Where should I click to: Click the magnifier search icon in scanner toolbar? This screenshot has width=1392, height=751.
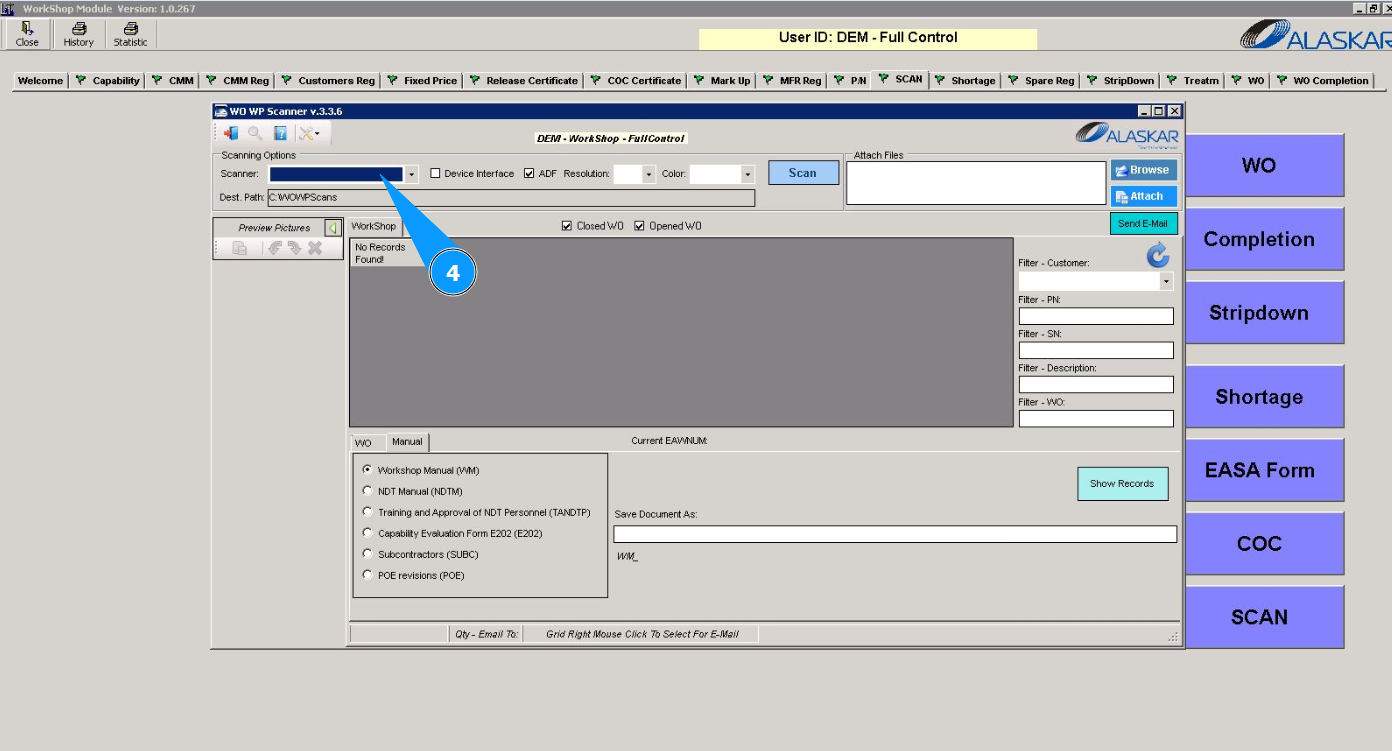(255, 133)
